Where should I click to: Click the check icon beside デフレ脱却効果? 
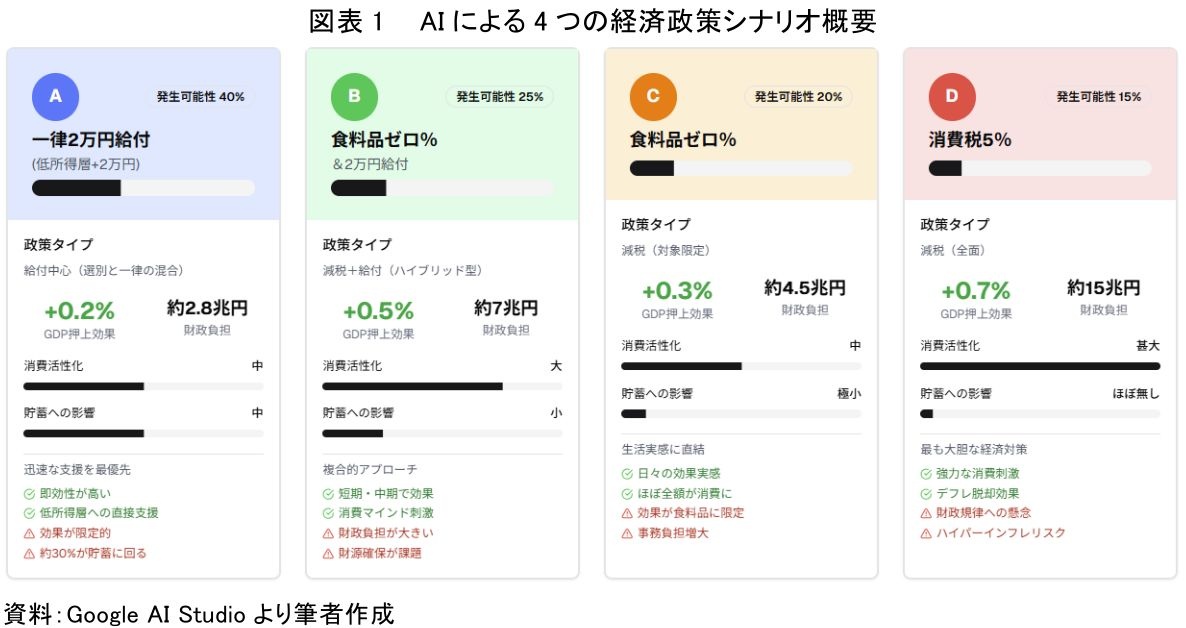click(926, 493)
